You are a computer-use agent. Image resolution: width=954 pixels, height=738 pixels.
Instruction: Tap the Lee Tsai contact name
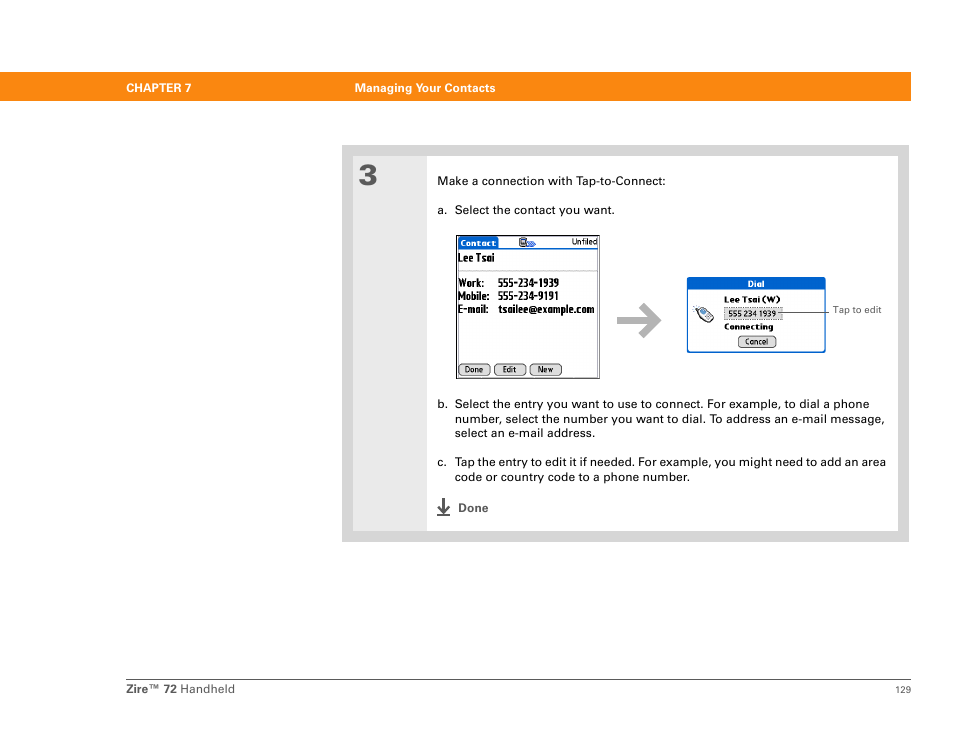pyautogui.click(x=476, y=258)
